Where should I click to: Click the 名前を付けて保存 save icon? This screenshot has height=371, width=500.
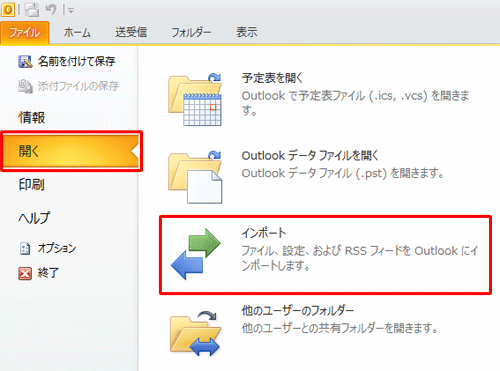tap(25, 62)
